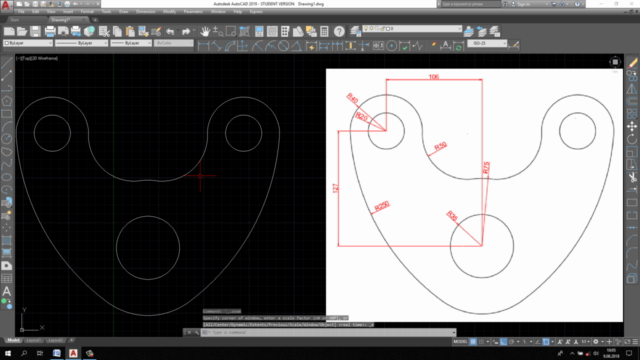Select the Line draw tool
The height and width of the screenshot is (360, 640).
coord(7,62)
